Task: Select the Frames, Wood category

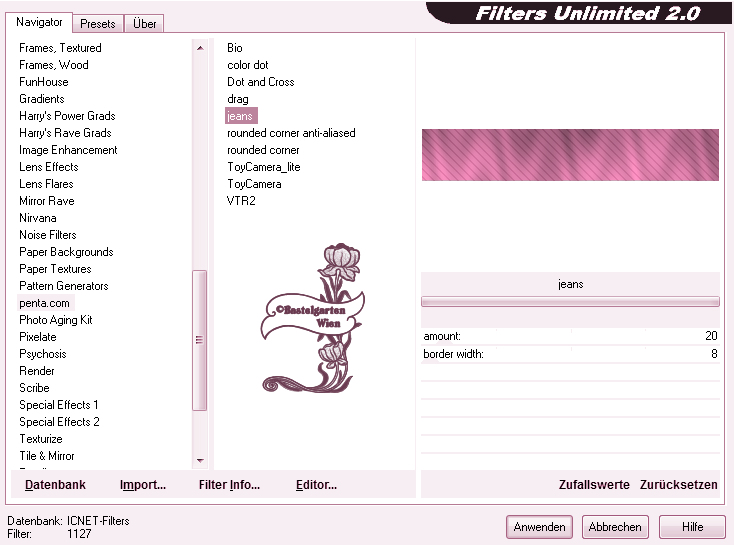Action: [x=53, y=65]
